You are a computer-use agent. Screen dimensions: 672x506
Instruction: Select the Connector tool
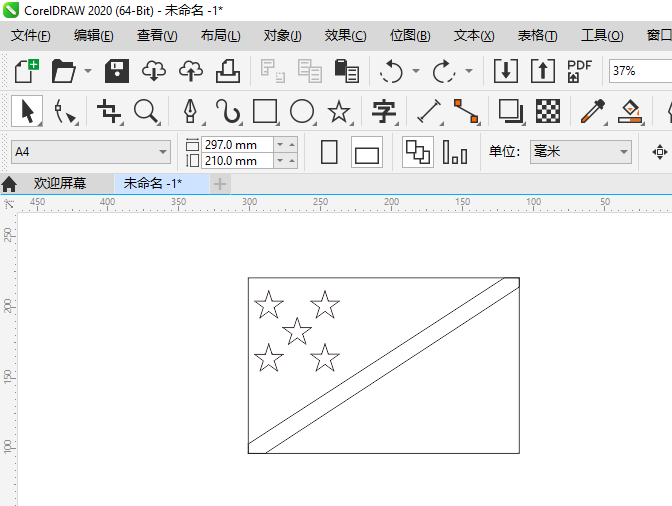click(466, 111)
